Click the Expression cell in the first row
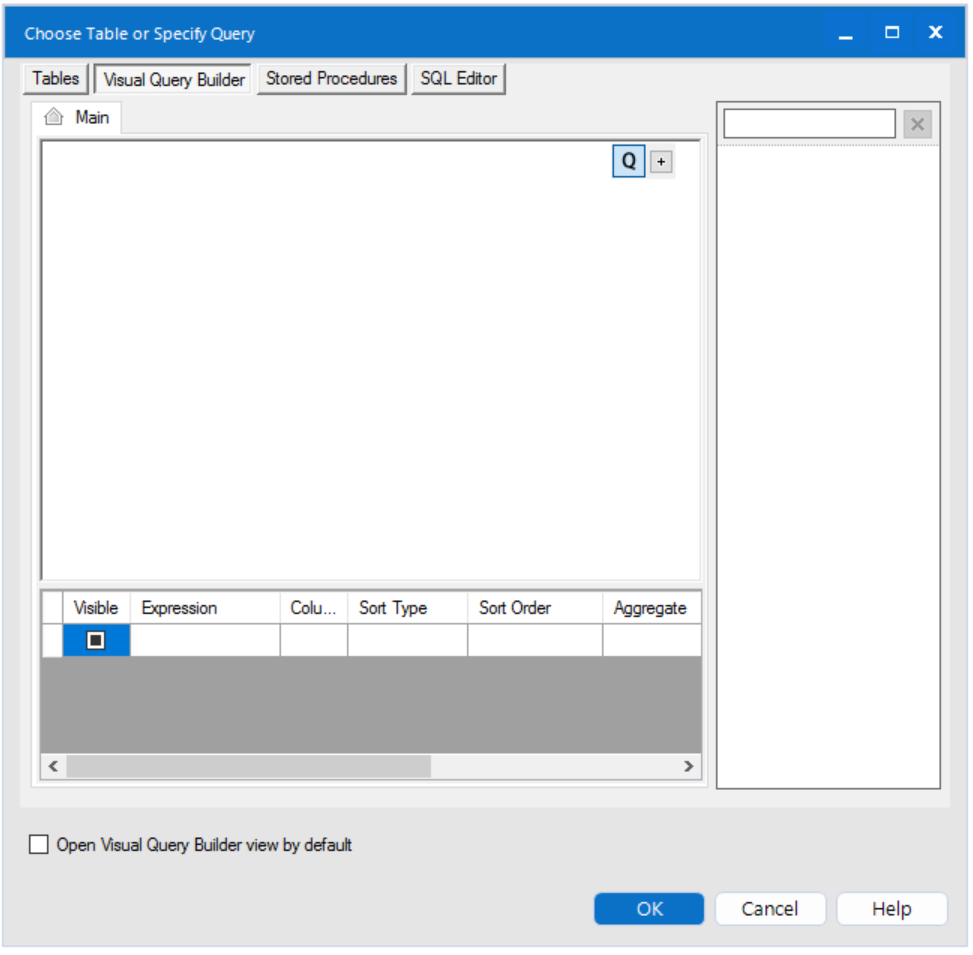Image resolution: width=973 pixels, height=955 pixels. tap(203, 641)
